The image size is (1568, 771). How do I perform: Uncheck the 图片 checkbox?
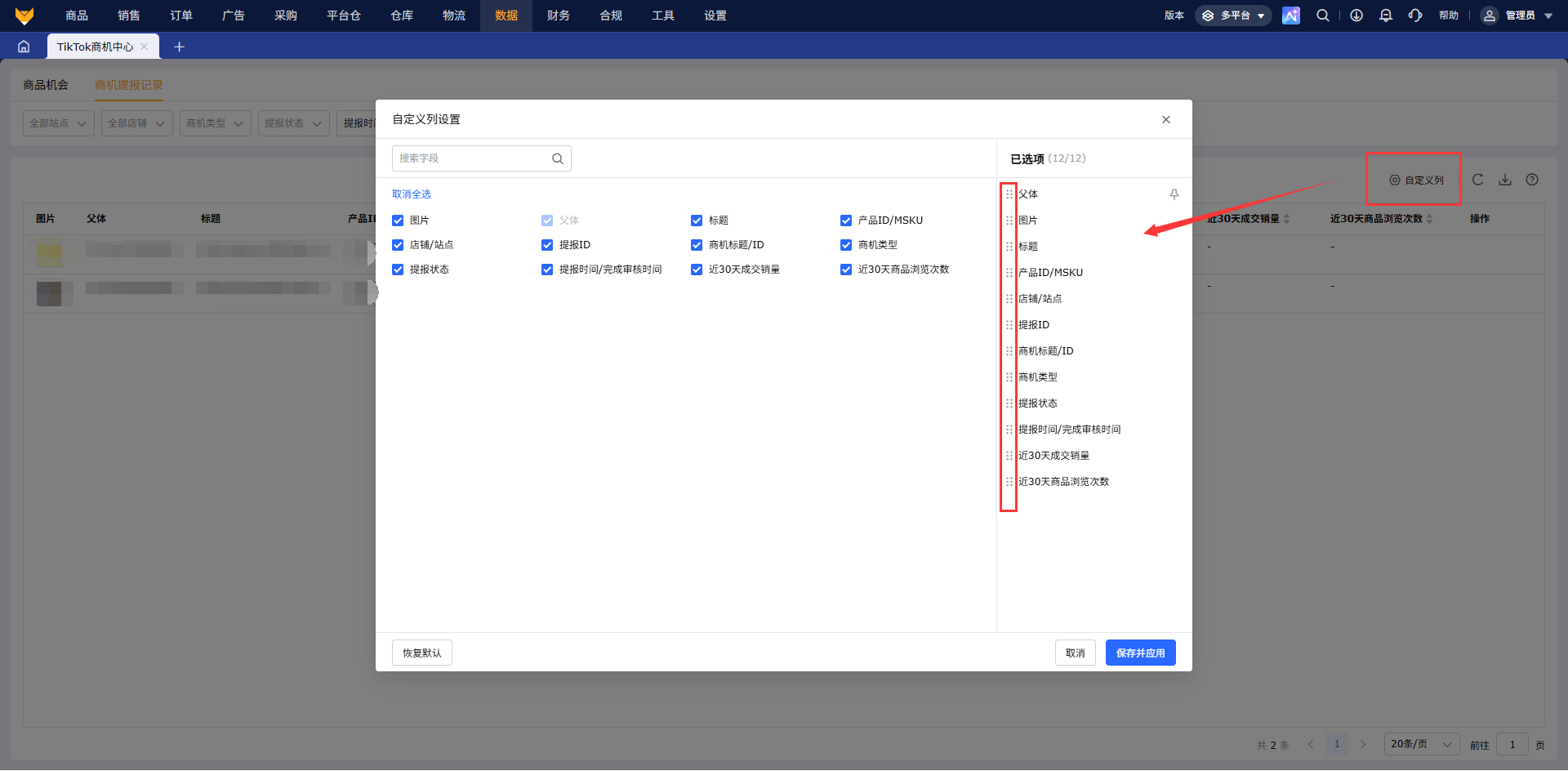(398, 221)
